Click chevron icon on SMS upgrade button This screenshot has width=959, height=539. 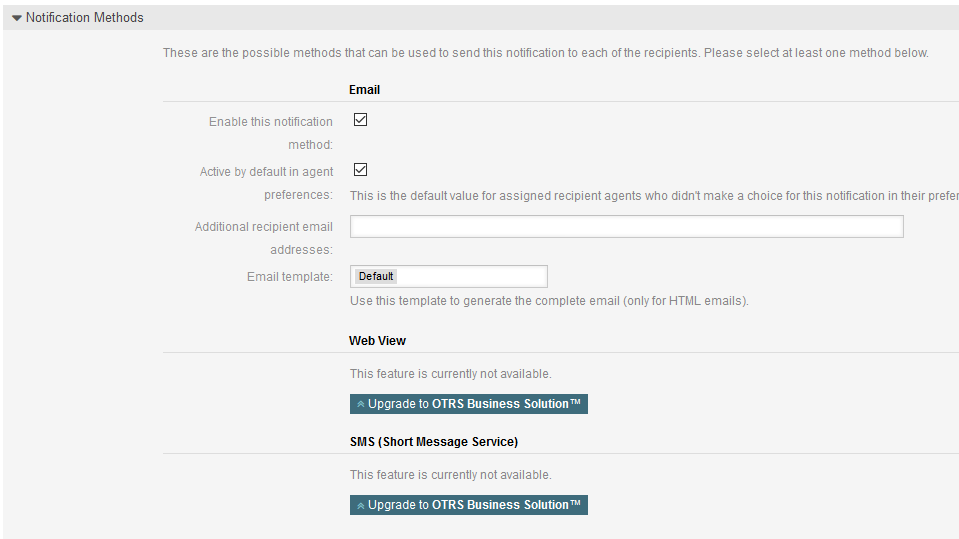click(x=360, y=506)
